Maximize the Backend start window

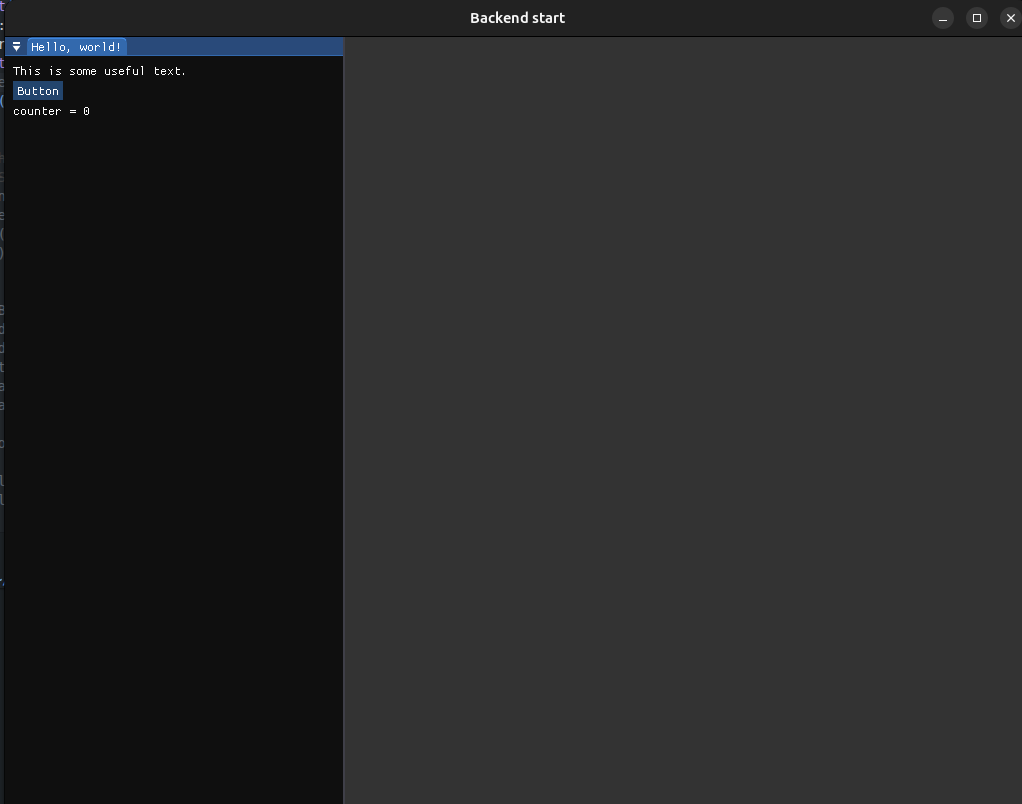[x=976, y=18]
